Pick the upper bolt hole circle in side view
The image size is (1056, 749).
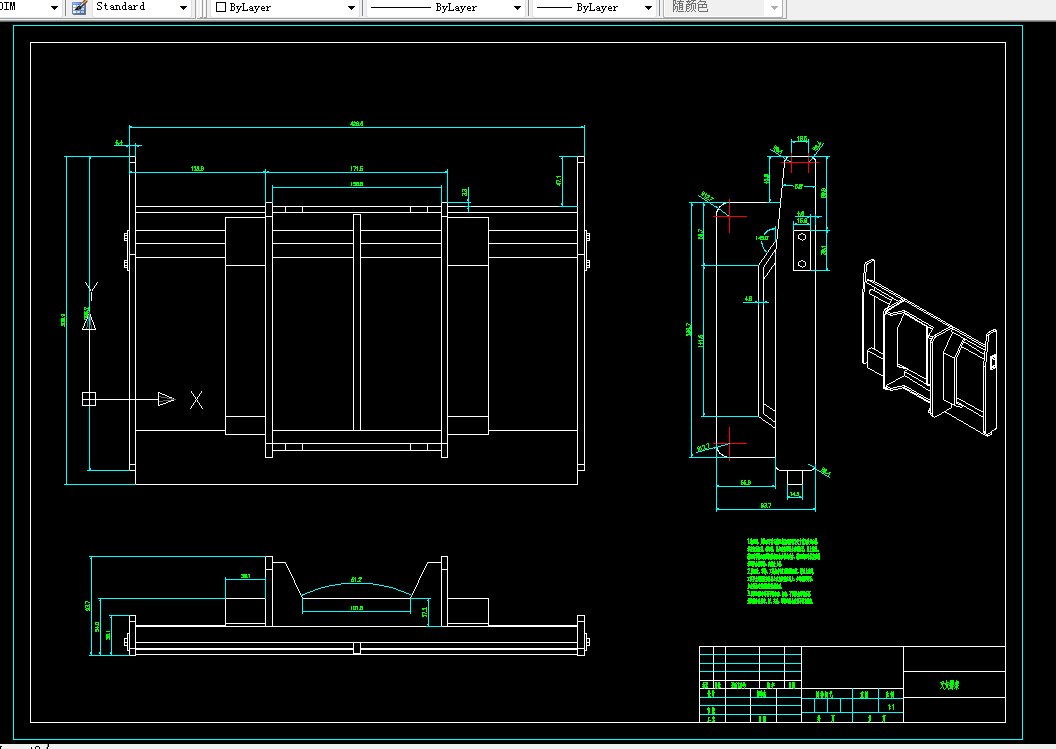tap(801, 237)
